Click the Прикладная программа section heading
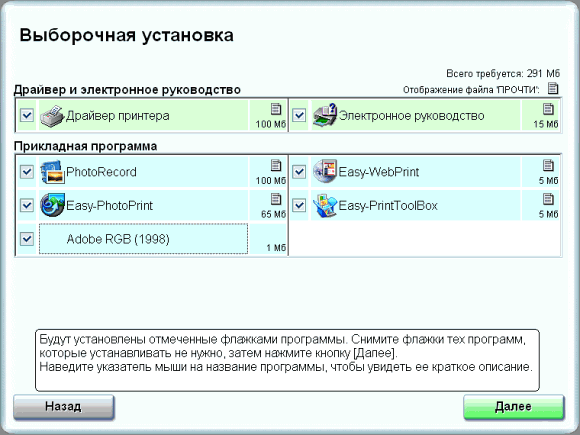Image resolution: width=580 pixels, height=435 pixels. tap(85, 146)
